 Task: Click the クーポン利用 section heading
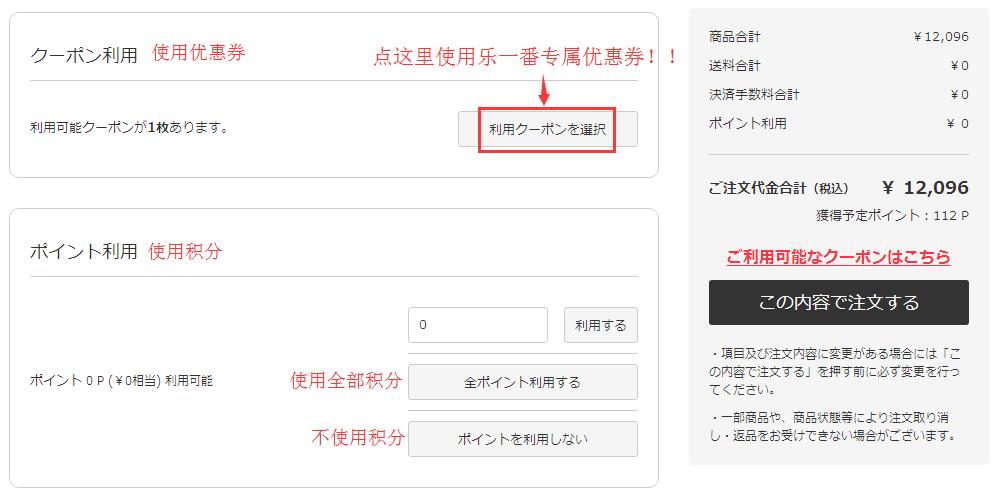pyautogui.click(x=84, y=55)
